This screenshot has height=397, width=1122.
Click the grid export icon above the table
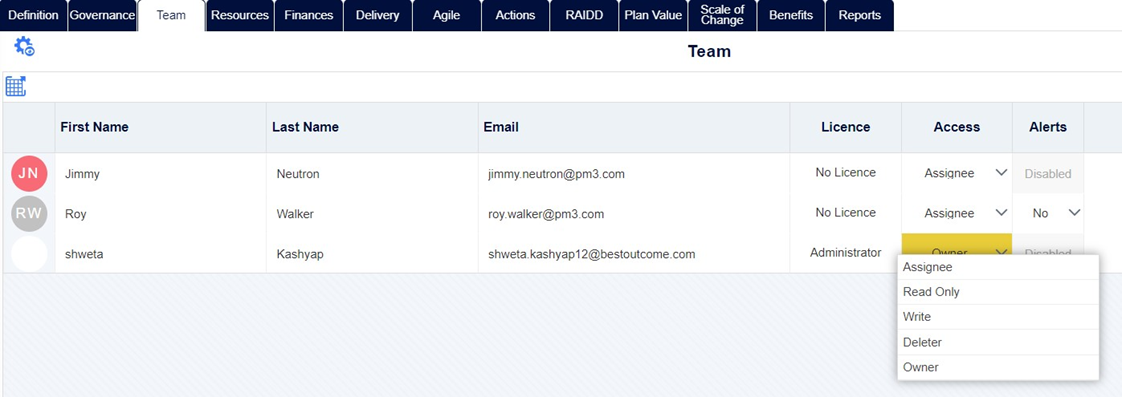(16, 87)
